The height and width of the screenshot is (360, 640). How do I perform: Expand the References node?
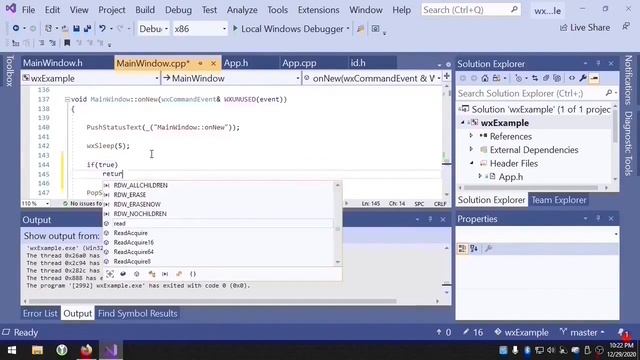(471, 136)
